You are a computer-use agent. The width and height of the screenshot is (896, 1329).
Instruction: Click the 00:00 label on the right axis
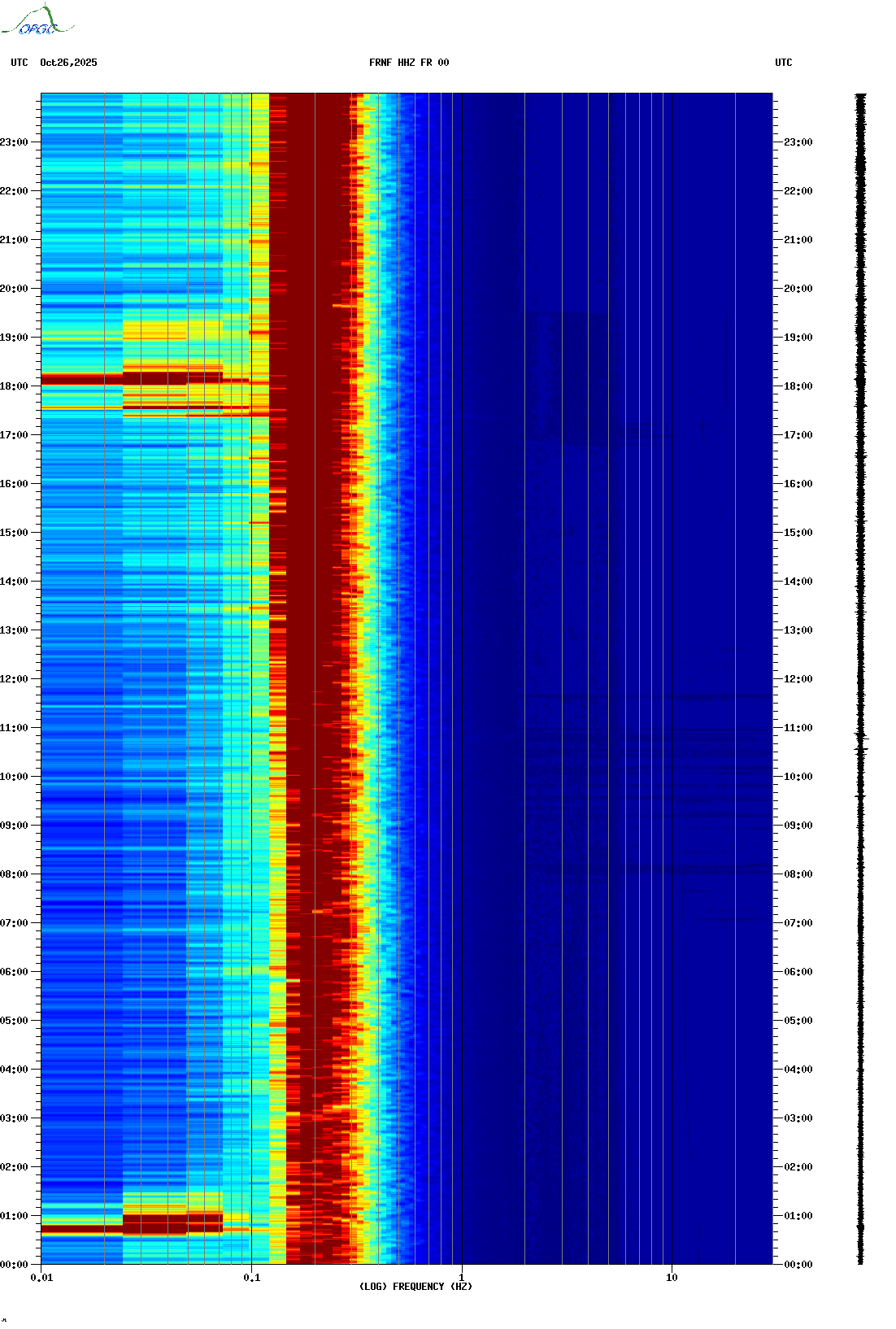point(798,1265)
